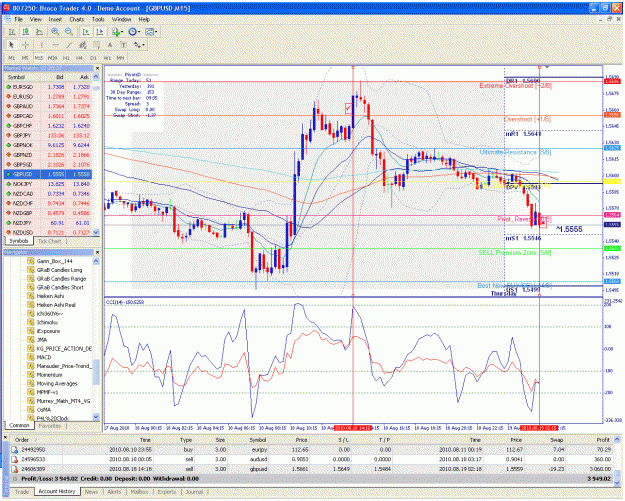Switch chart to M30 timeframe
The width and height of the screenshot is (625, 501).
tap(53, 58)
